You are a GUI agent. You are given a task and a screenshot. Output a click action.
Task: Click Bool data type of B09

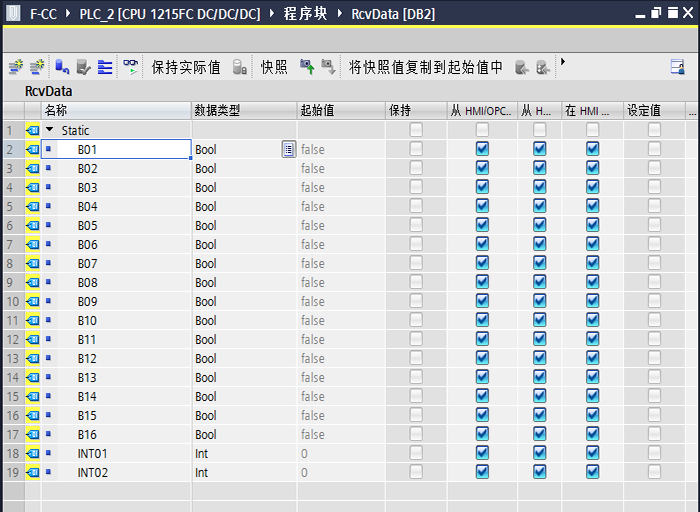pos(244,301)
